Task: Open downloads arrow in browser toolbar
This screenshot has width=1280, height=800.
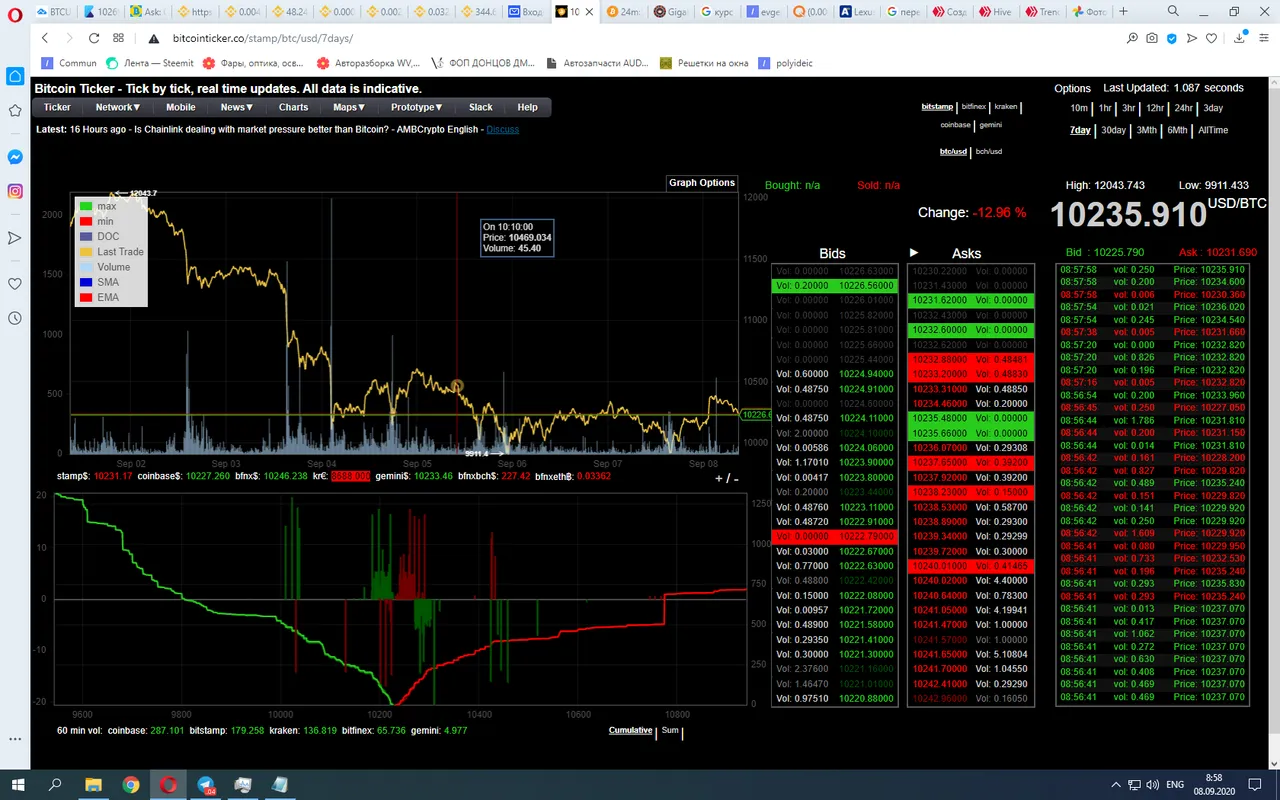Action: coord(1240,38)
